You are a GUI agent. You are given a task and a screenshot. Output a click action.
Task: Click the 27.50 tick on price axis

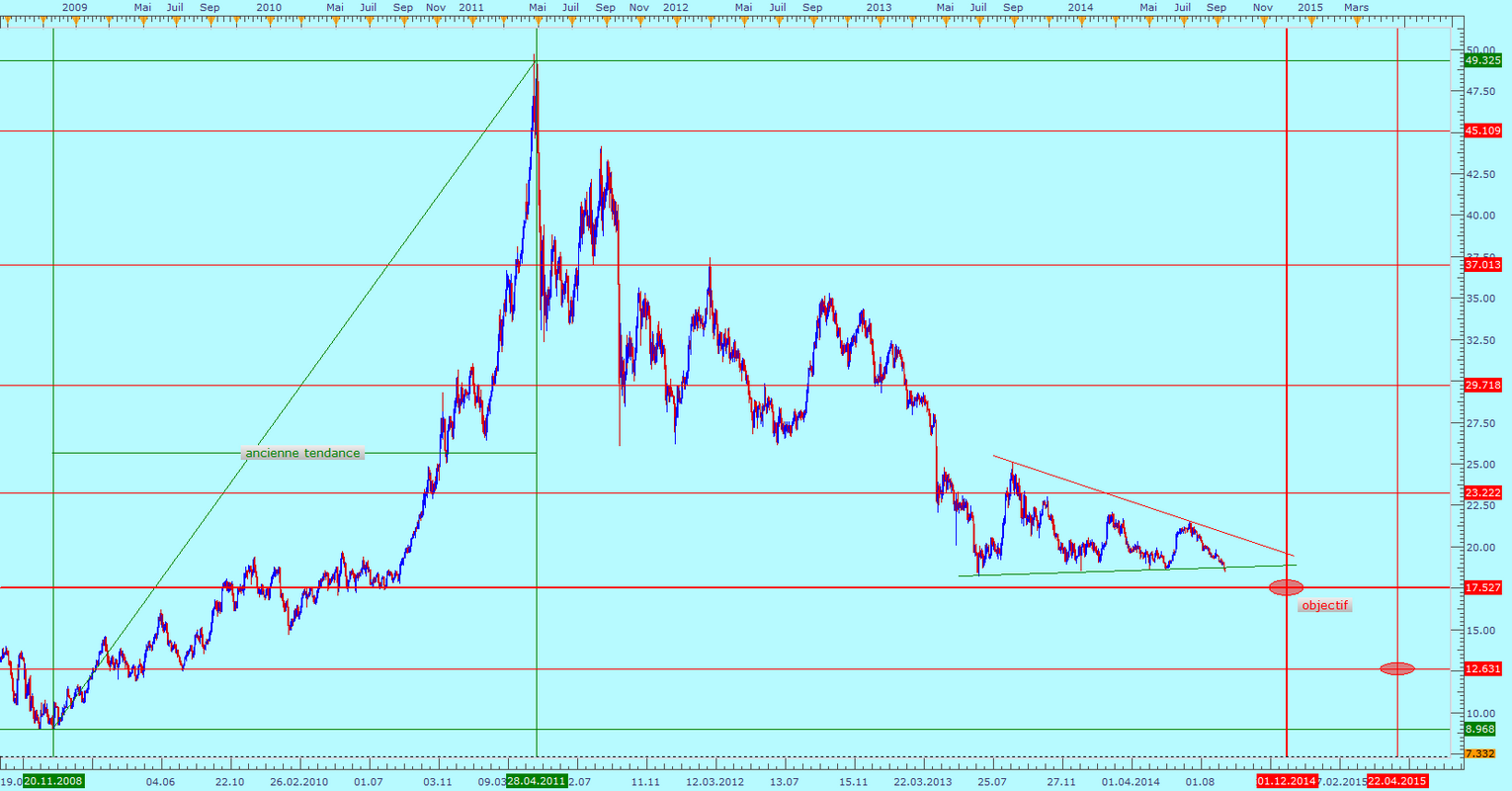1479,423
